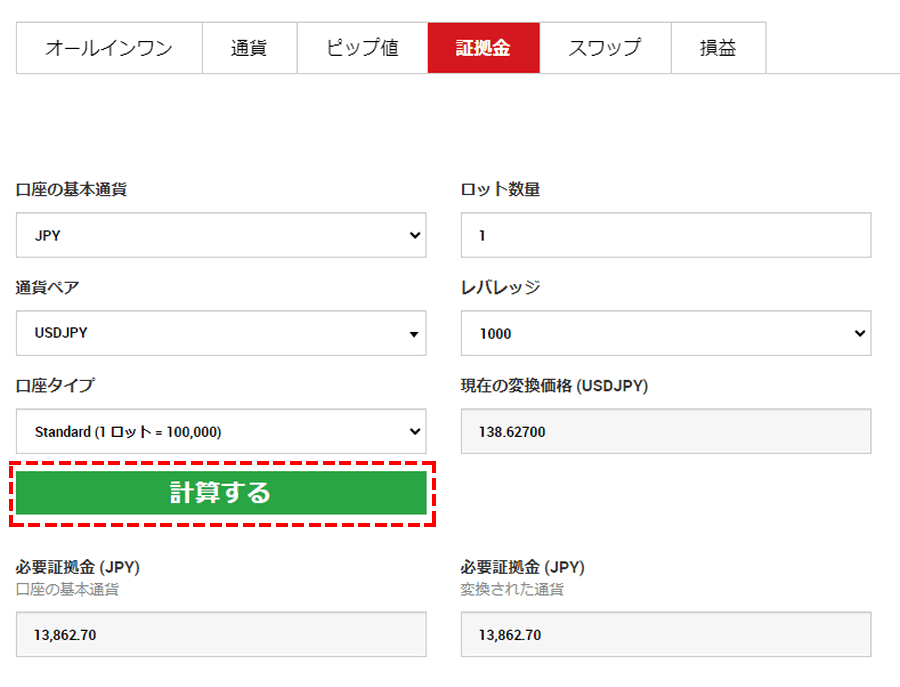
Task: Click the active 証拠金 tab
Action: [x=483, y=48]
